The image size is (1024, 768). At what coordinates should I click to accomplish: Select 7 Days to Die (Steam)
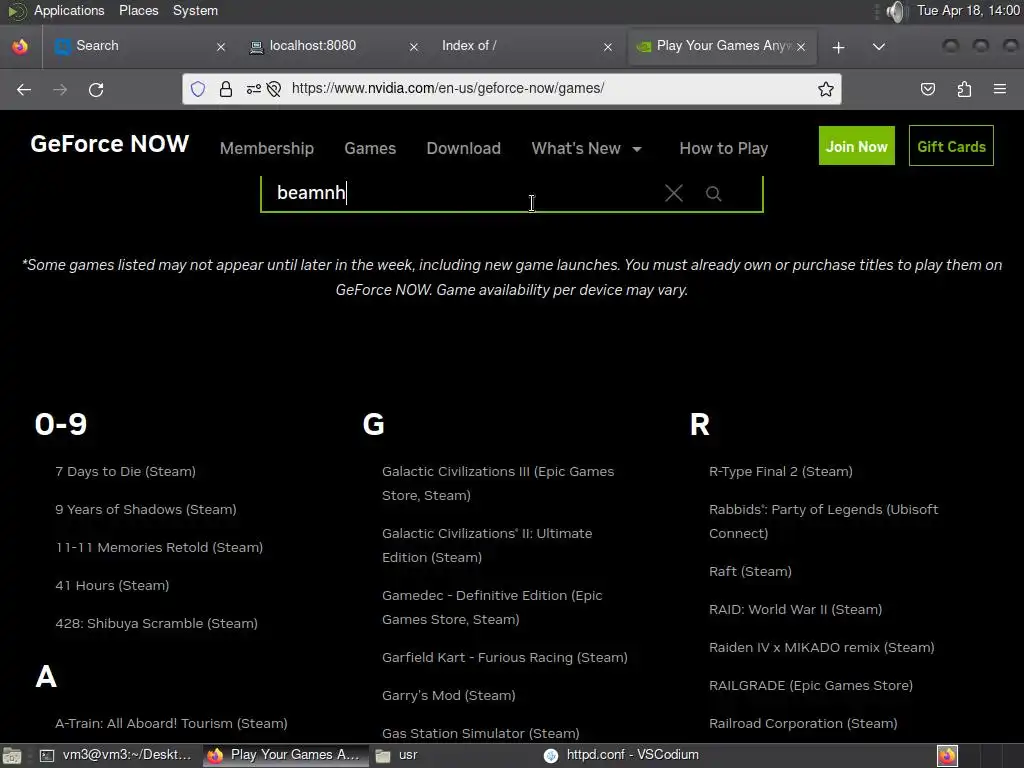pos(125,472)
